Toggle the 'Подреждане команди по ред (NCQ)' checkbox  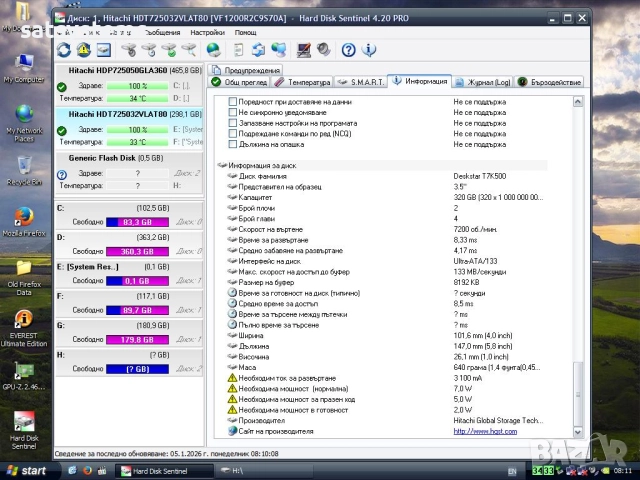click(x=233, y=133)
